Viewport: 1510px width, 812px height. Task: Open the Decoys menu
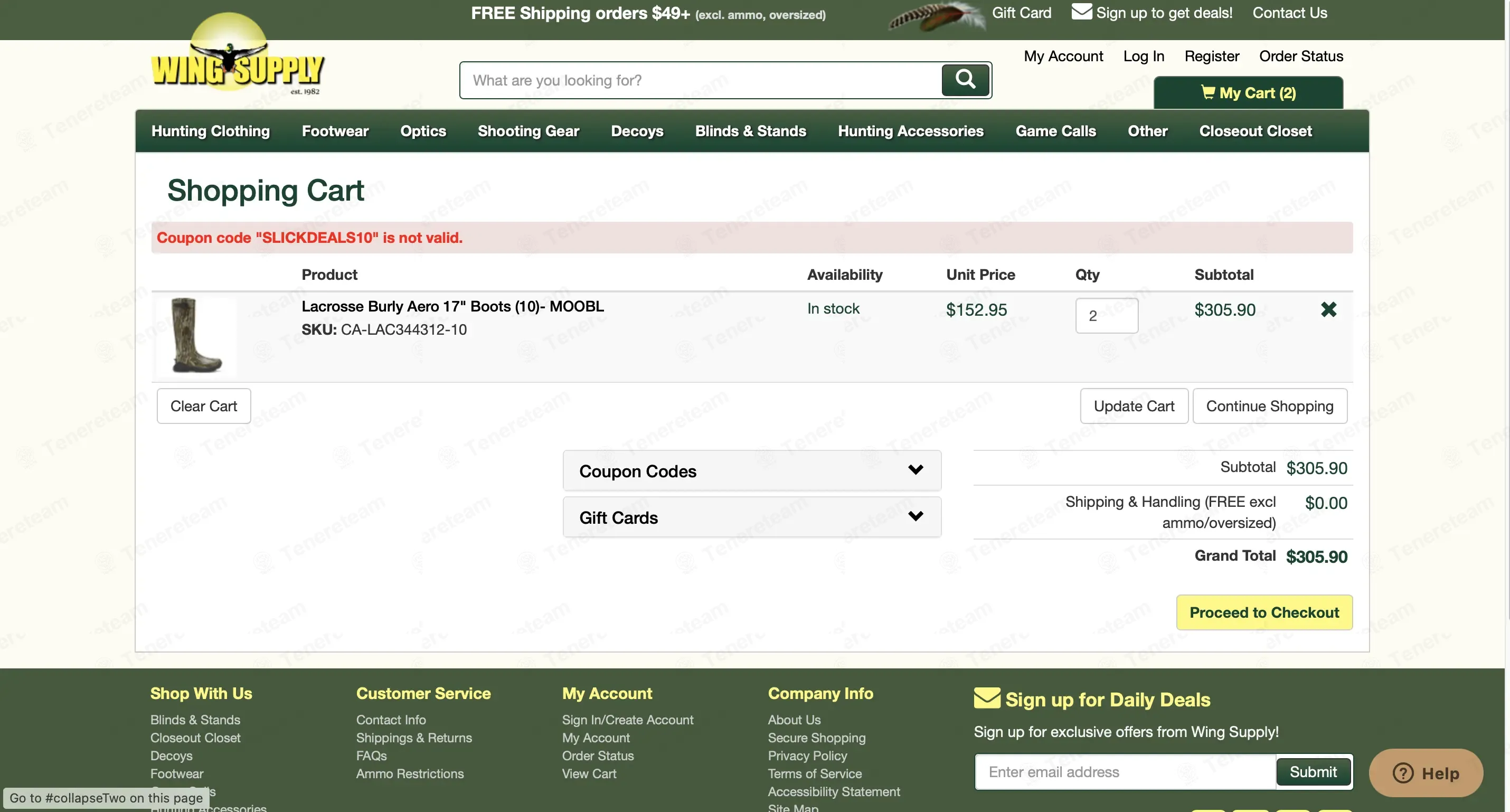[637, 131]
